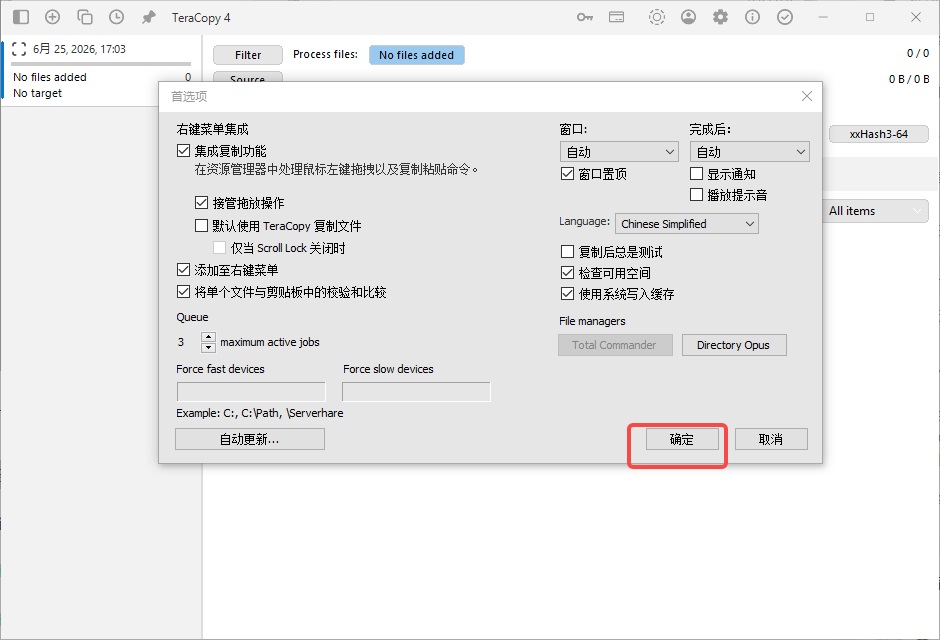Click the circular target icon in title bar
The height and width of the screenshot is (640, 940).
656,17
